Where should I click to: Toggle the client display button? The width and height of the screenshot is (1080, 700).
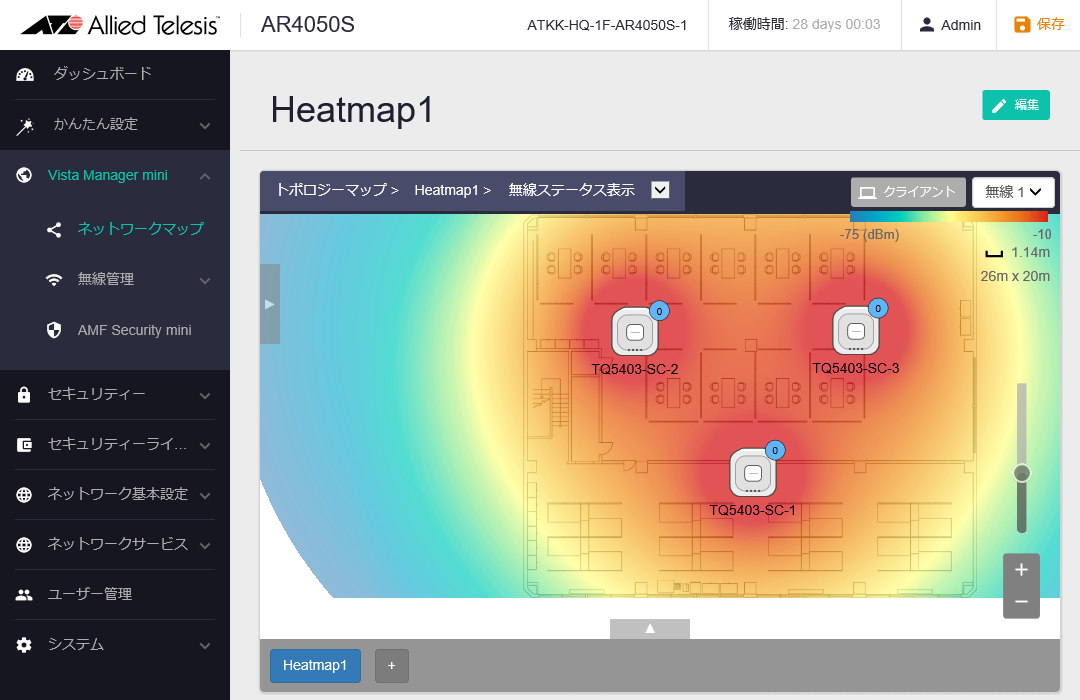pos(908,192)
